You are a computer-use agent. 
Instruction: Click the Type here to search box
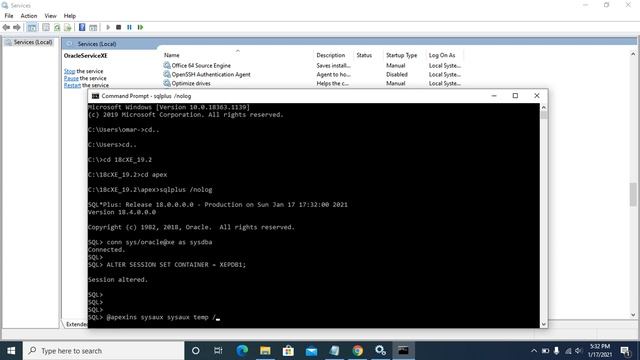(x=104, y=351)
